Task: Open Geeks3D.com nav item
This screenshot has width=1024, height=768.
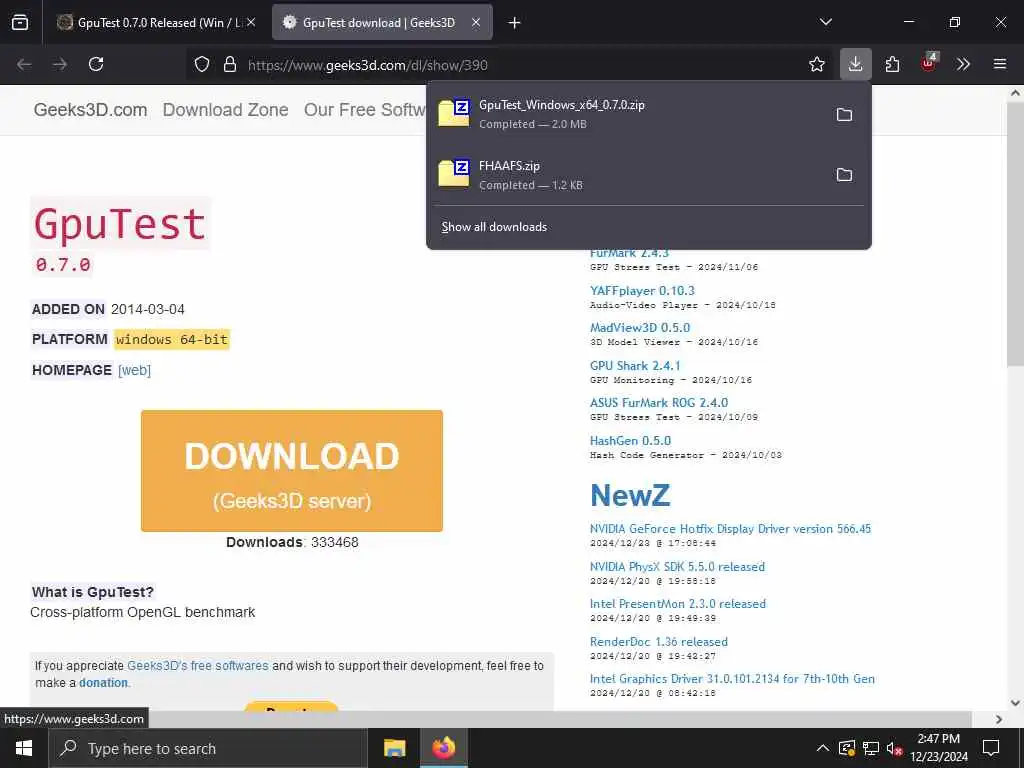Action: pos(91,110)
